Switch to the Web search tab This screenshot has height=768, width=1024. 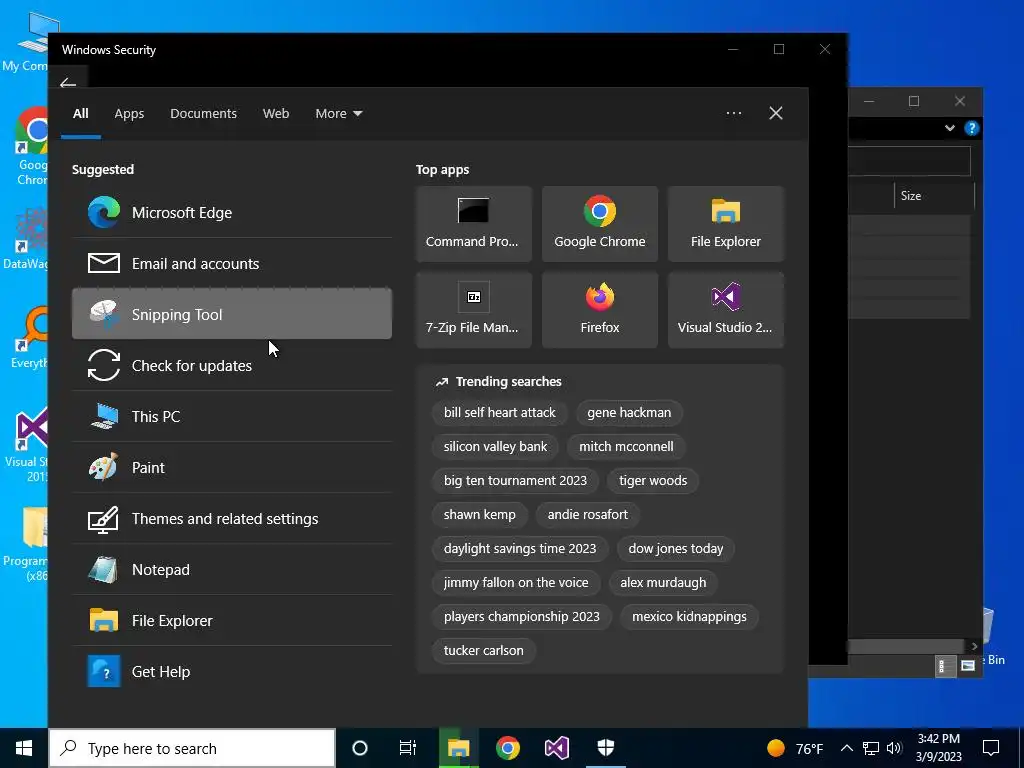coord(276,114)
